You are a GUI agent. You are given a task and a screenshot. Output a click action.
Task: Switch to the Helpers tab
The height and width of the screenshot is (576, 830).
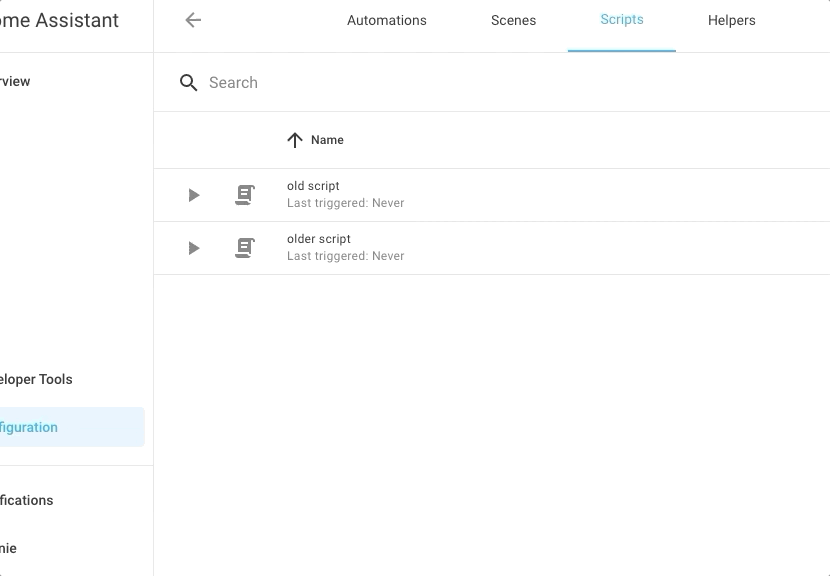click(x=731, y=19)
